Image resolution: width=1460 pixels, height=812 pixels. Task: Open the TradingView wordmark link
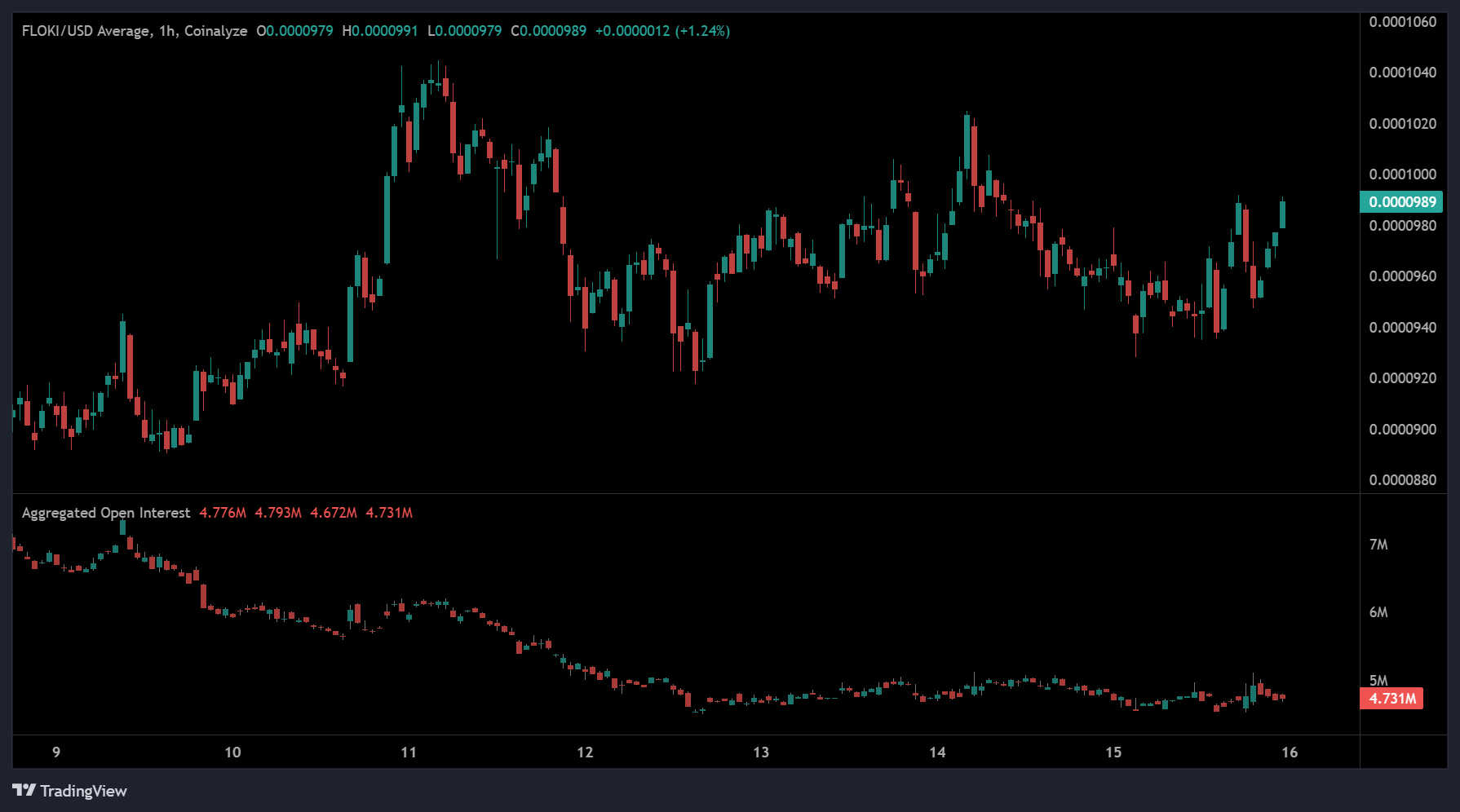[x=83, y=791]
